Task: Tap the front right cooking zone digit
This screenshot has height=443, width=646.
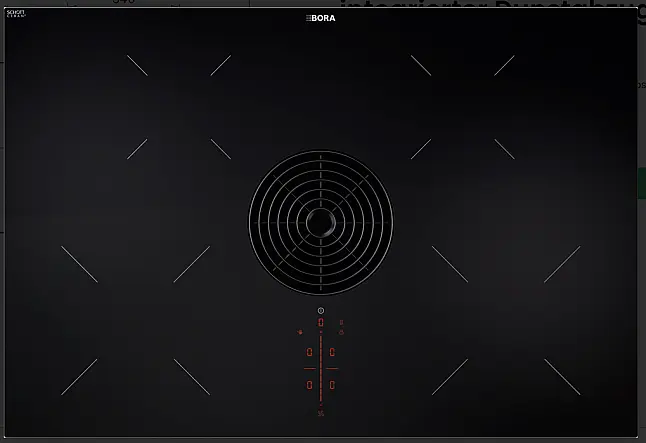Action: click(x=332, y=385)
